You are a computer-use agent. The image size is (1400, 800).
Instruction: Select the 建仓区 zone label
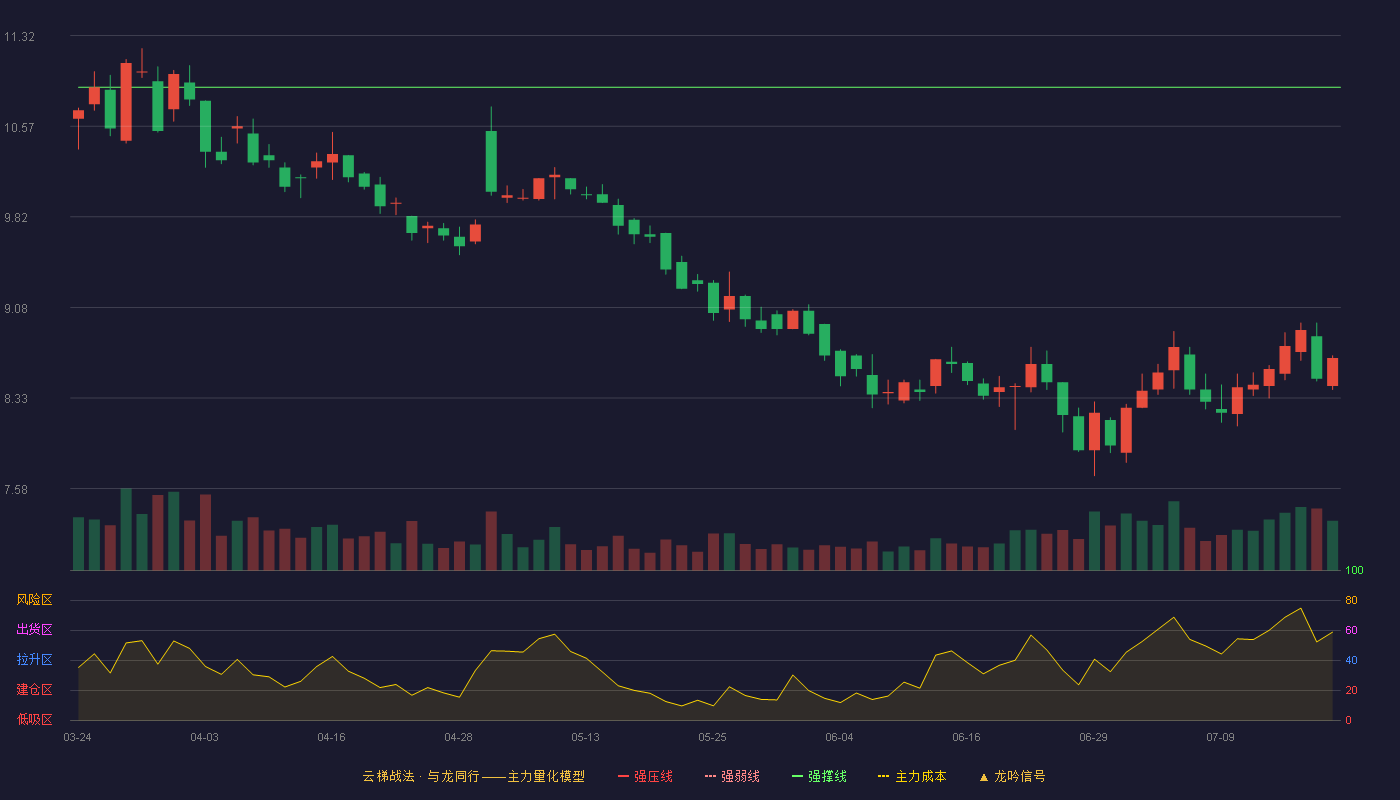pos(35,690)
